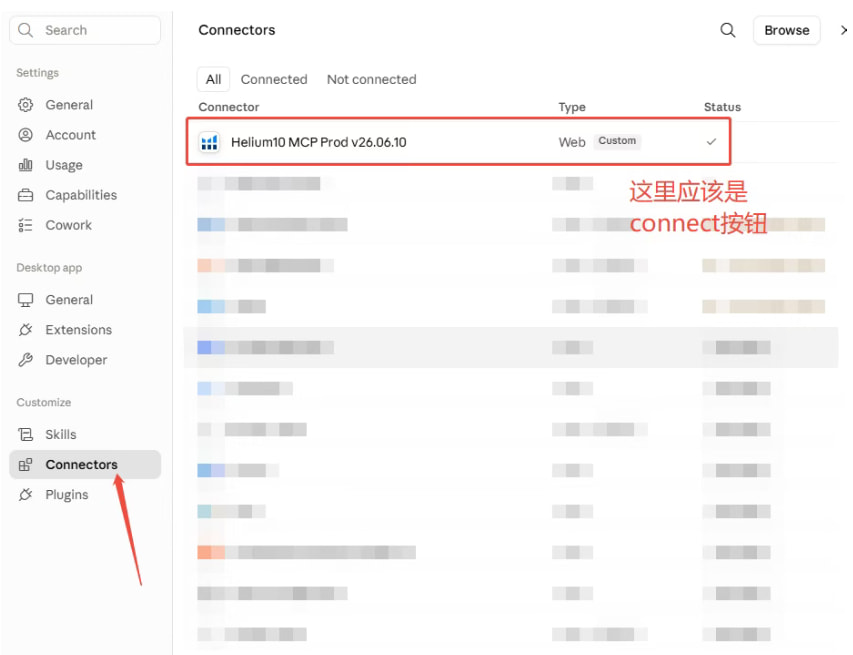The image size is (853, 655).
Task: Click the Developer wrench icon
Action: [26, 360]
